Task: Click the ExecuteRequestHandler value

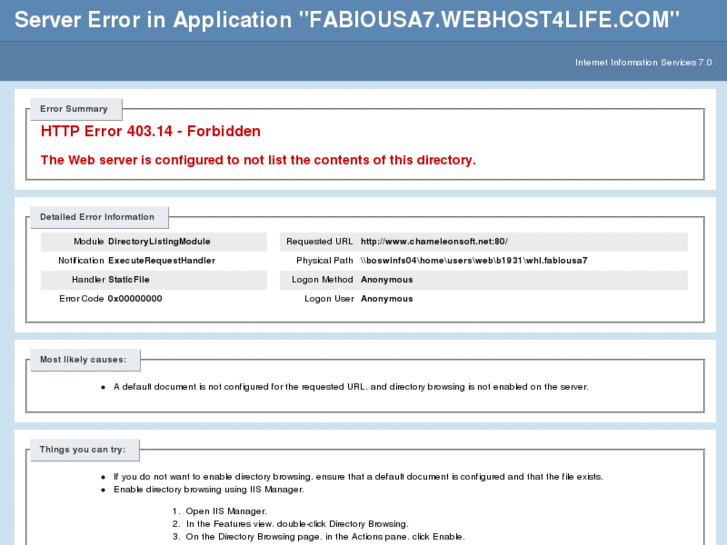Action: 162,261
